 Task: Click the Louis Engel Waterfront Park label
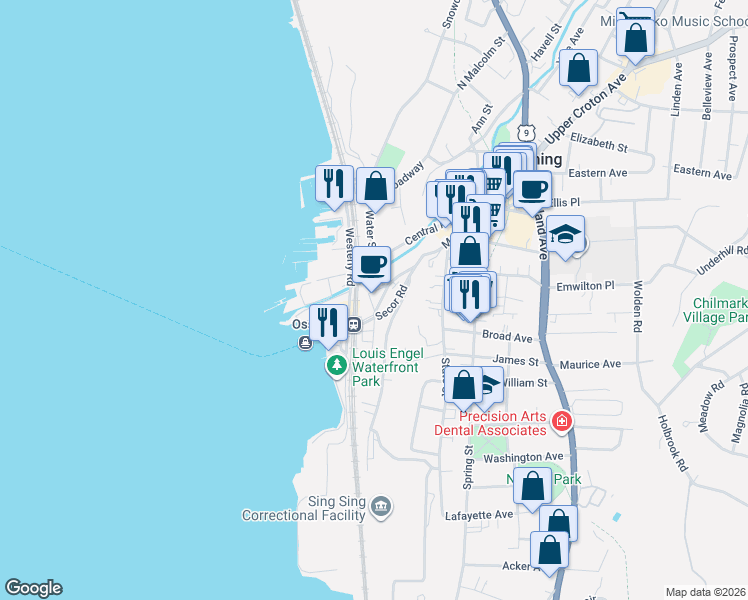click(387, 367)
